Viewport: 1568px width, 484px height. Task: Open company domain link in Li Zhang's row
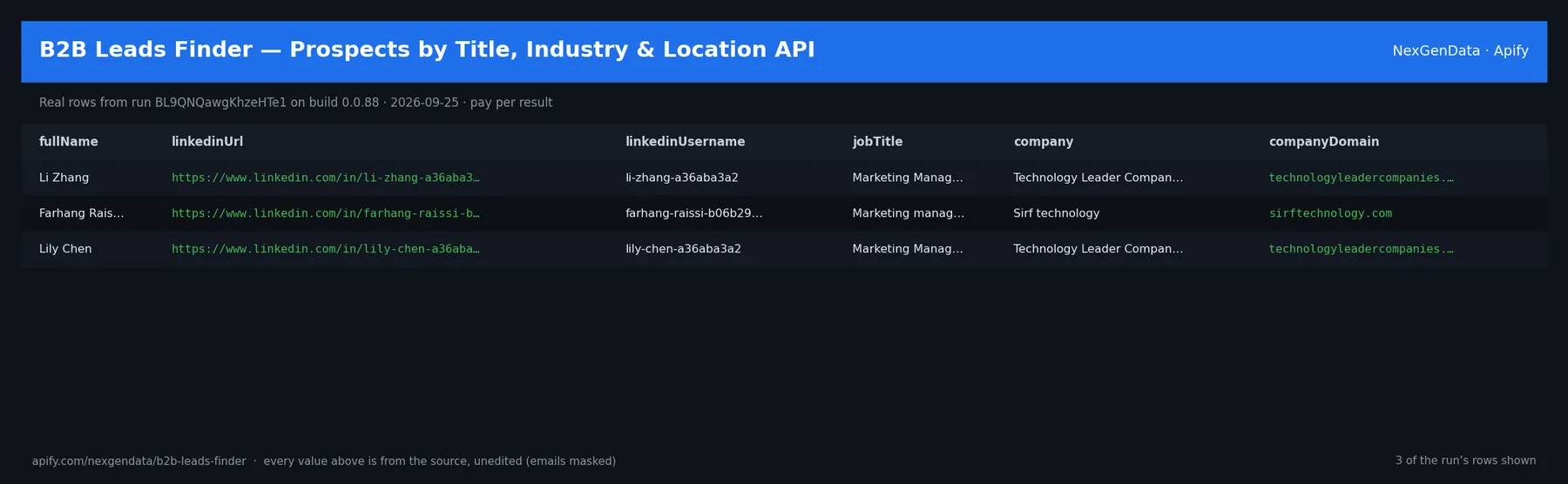click(1361, 178)
